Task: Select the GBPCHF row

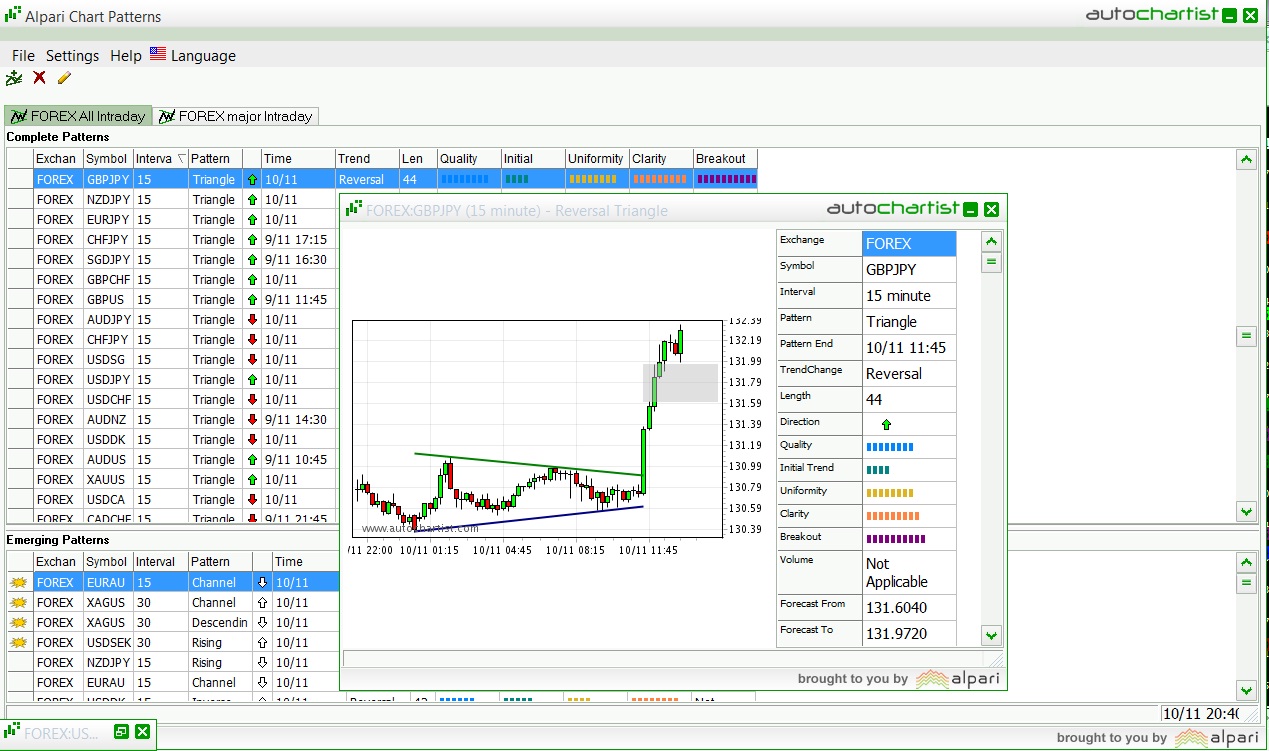Action: point(172,280)
